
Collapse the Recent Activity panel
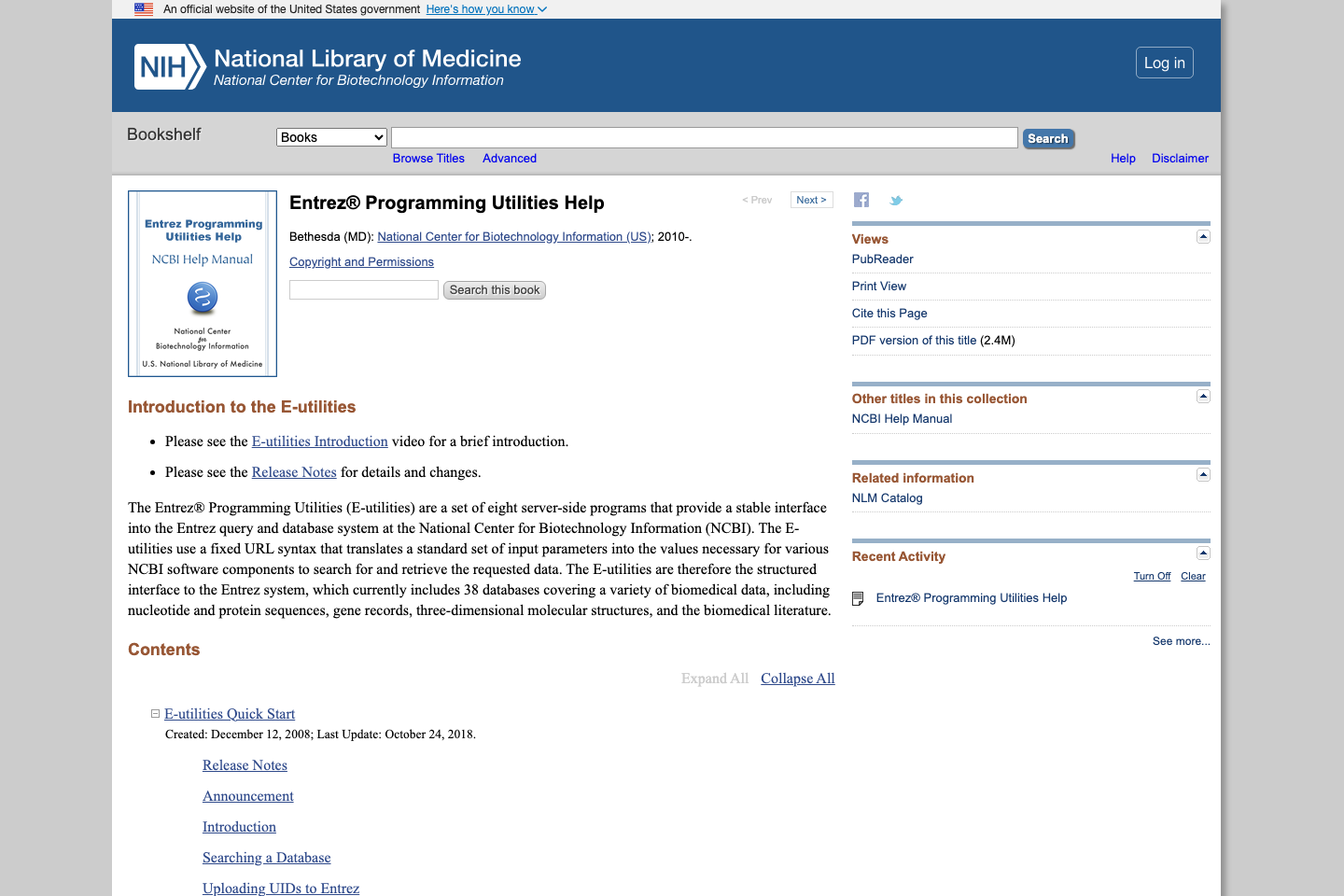click(x=1202, y=553)
